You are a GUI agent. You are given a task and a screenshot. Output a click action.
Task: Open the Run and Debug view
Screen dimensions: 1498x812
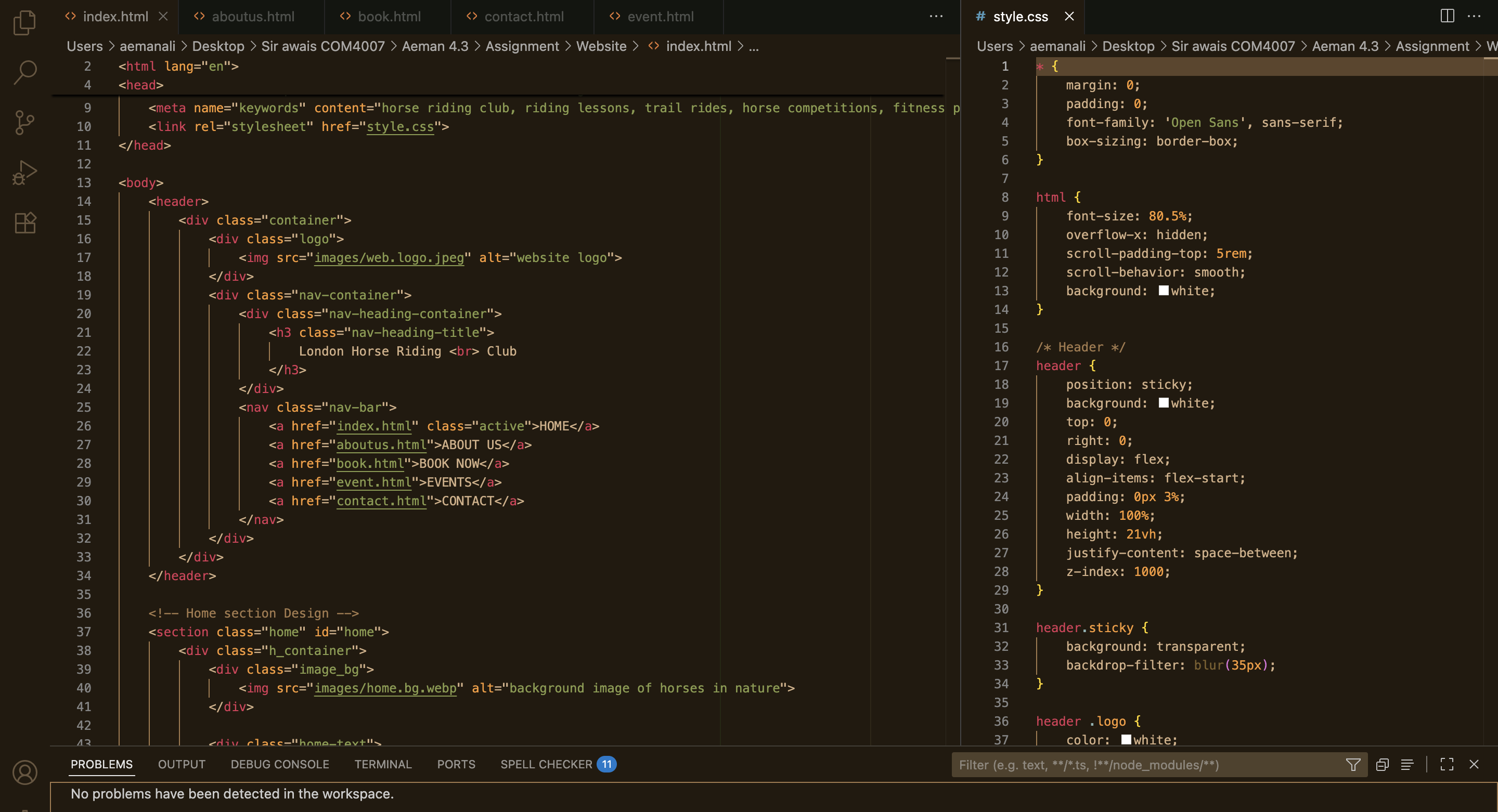(24, 173)
